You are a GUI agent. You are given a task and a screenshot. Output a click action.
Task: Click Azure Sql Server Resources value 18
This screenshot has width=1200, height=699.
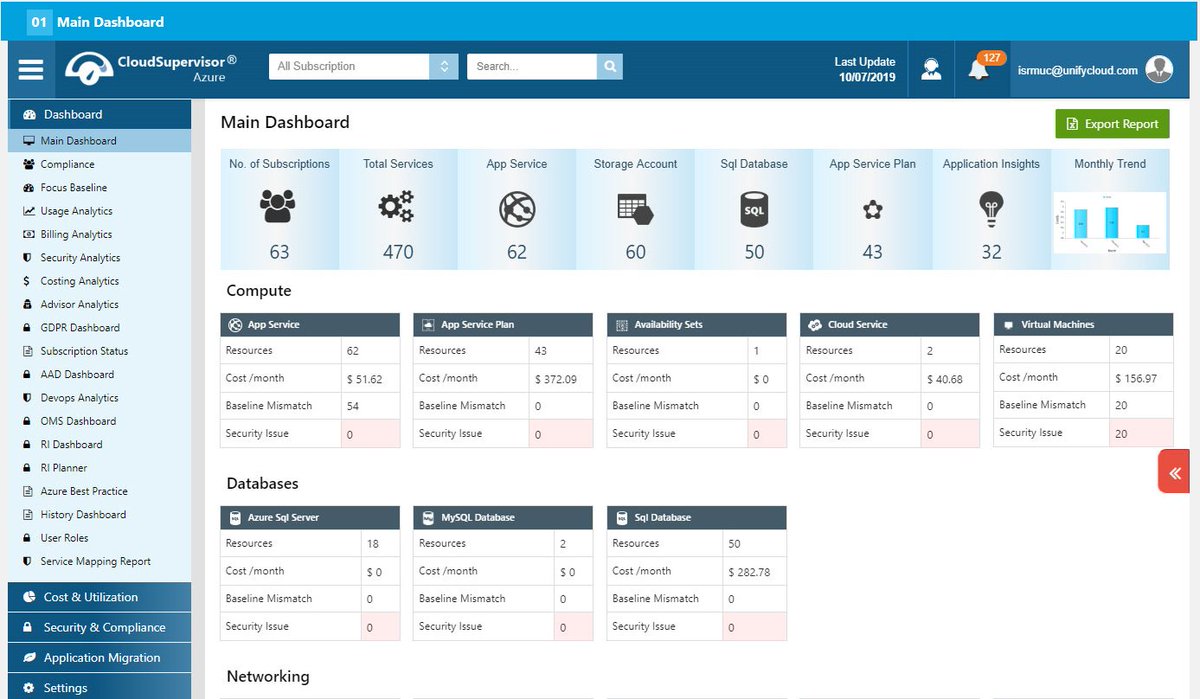[x=372, y=544]
